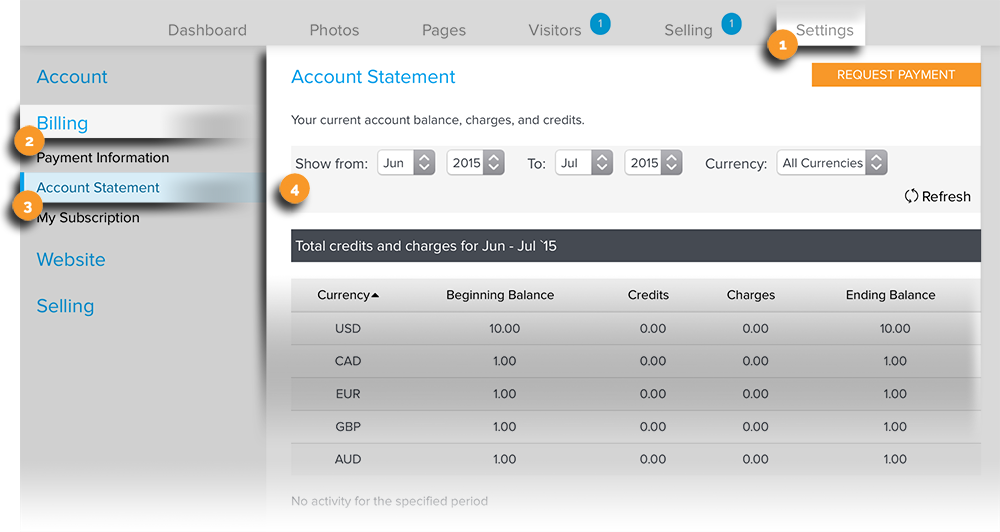Image resolution: width=1000 pixels, height=532 pixels.
Task: Open the Show from year dropdown
Action: click(x=476, y=163)
